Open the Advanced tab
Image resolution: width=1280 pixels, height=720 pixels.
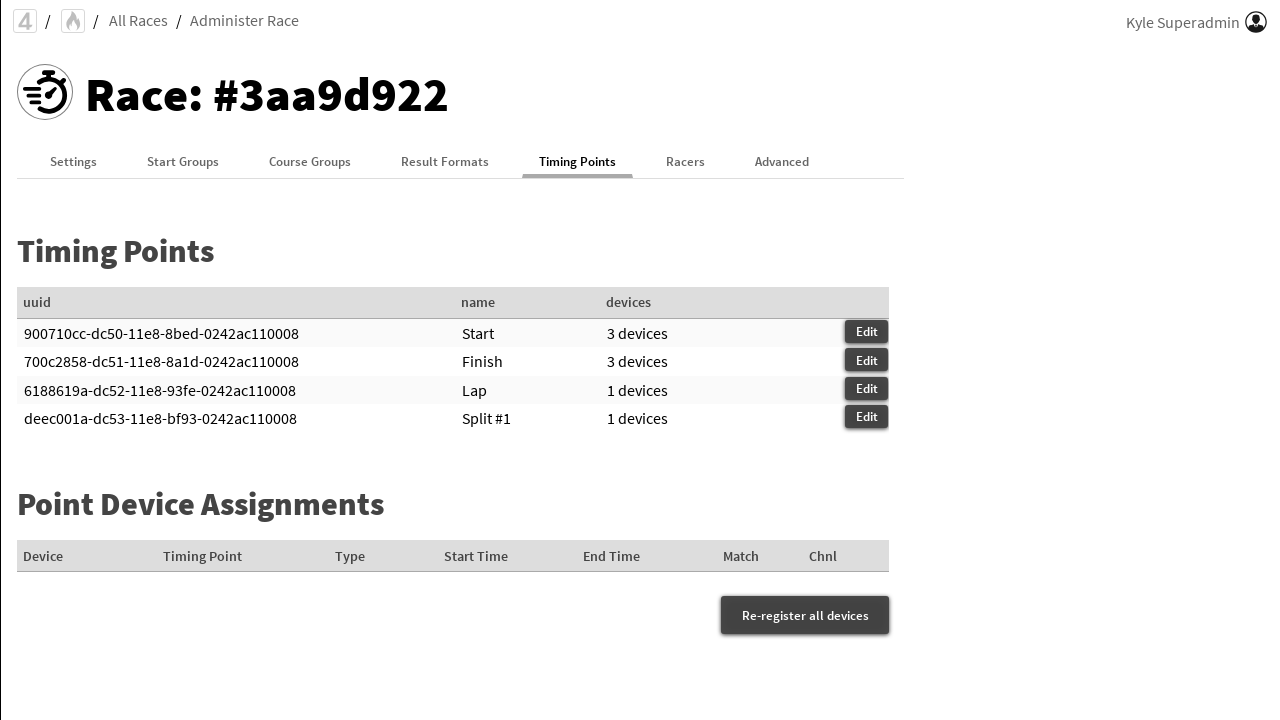782,162
